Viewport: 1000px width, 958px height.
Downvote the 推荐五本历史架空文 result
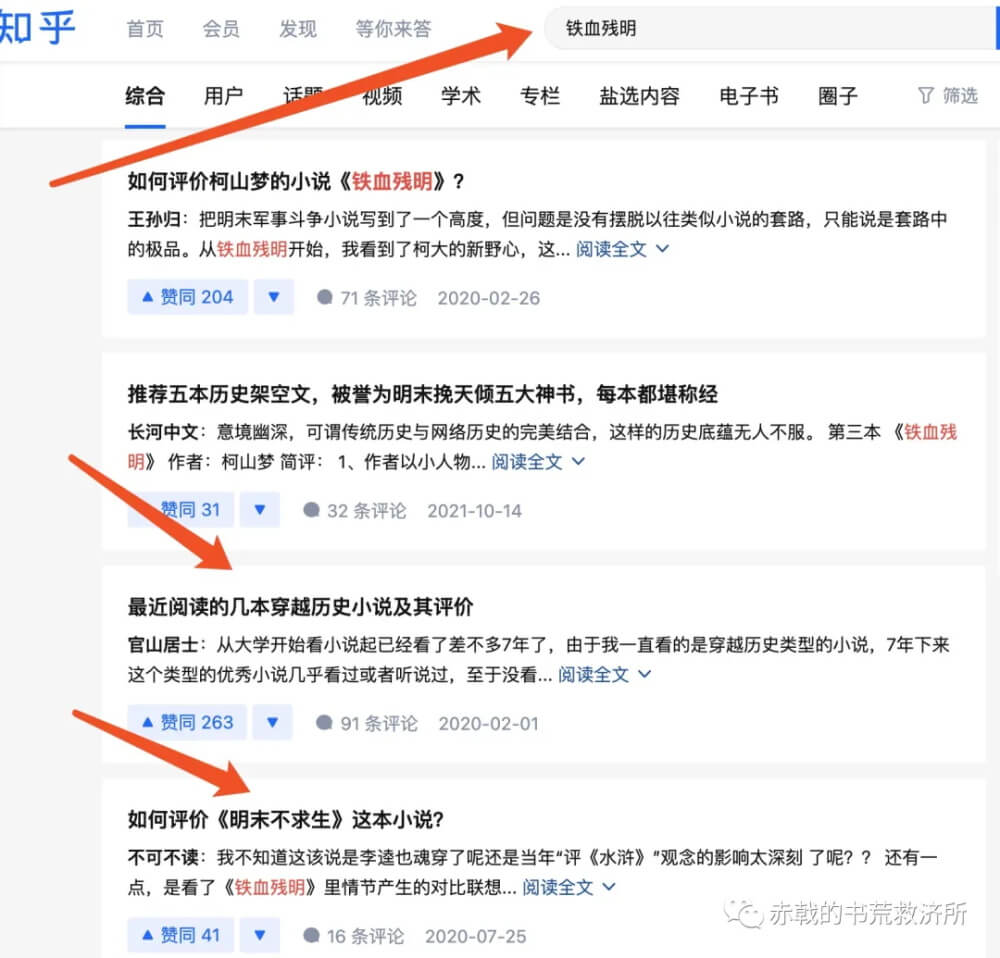(x=260, y=510)
